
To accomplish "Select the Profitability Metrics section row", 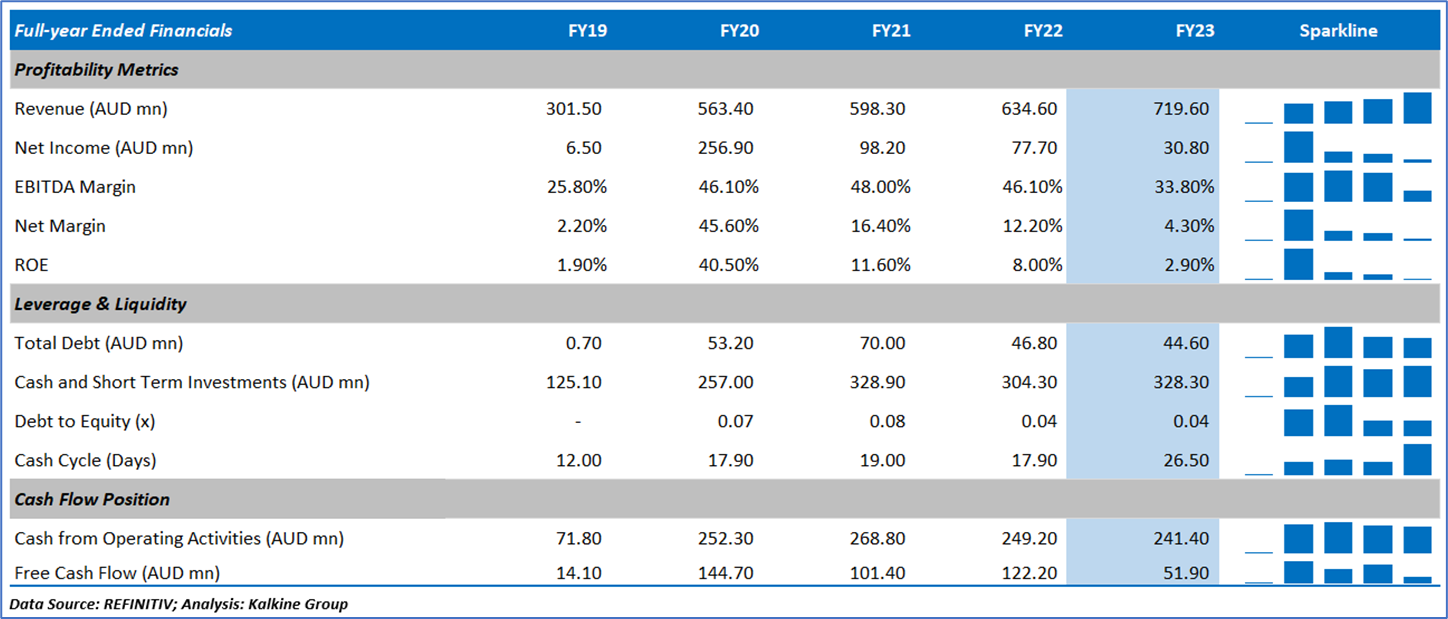I will tap(97, 70).
